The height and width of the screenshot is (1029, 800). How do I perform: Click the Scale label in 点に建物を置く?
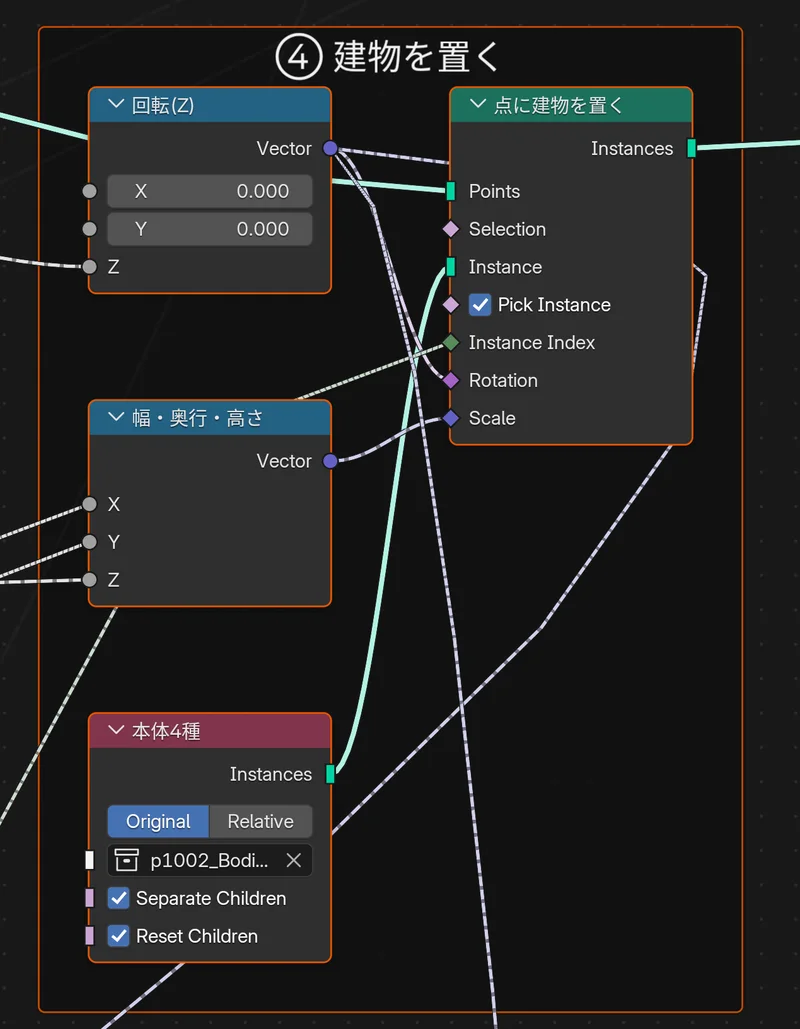click(x=492, y=418)
